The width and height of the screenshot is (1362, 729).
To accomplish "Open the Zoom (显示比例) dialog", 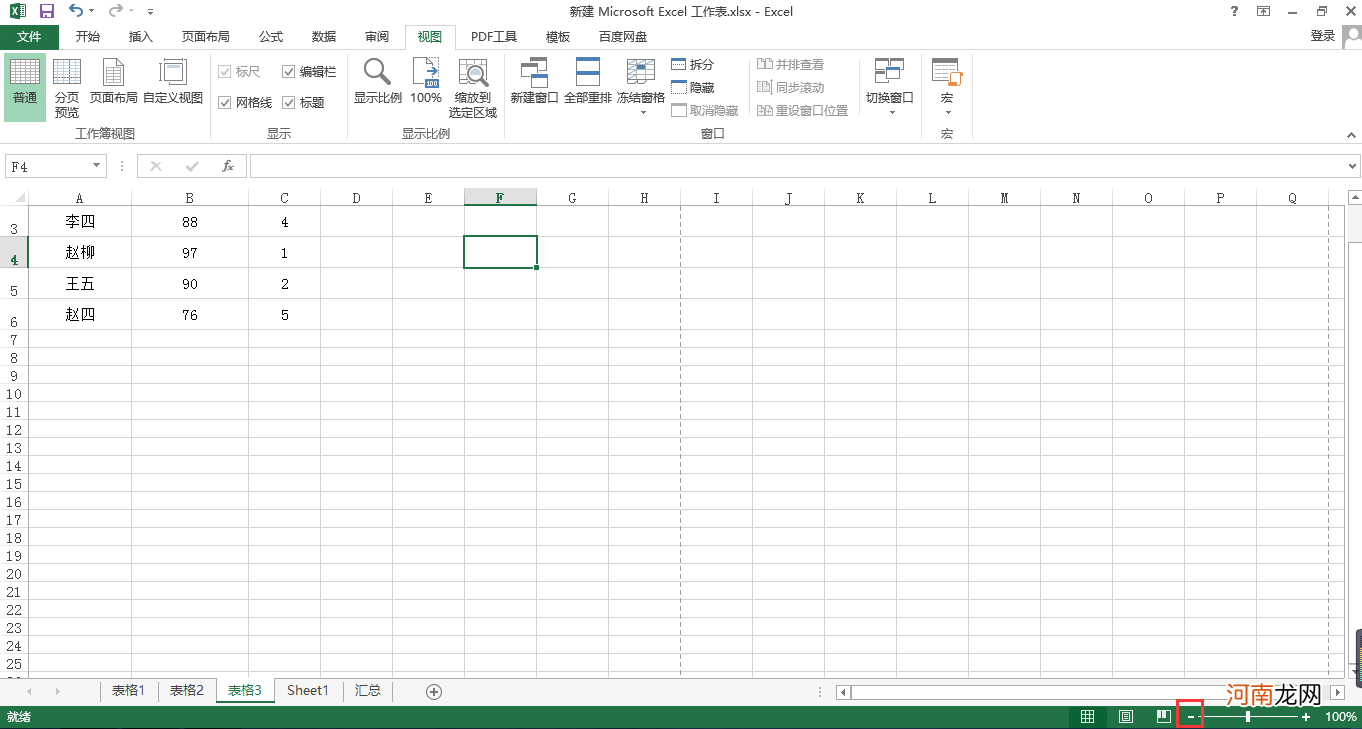I will click(378, 82).
